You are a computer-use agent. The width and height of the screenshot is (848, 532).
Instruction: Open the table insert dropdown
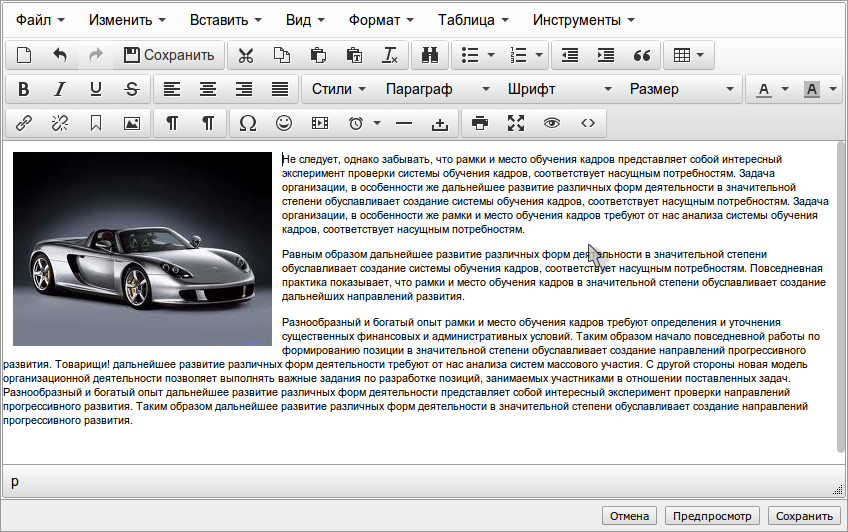point(689,55)
